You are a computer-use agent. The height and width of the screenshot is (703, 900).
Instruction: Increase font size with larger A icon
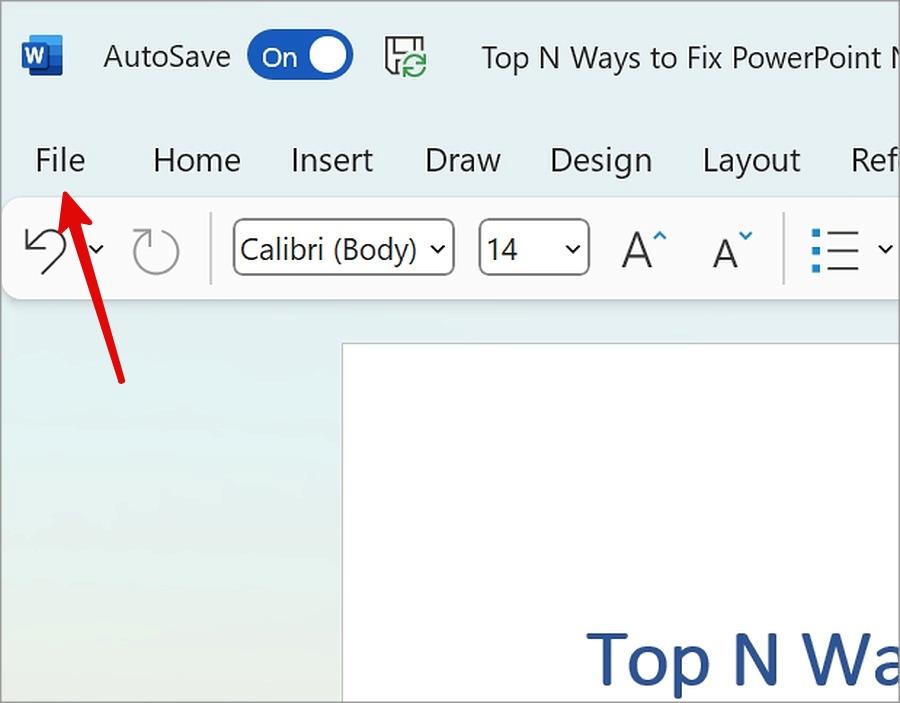[644, 250]
